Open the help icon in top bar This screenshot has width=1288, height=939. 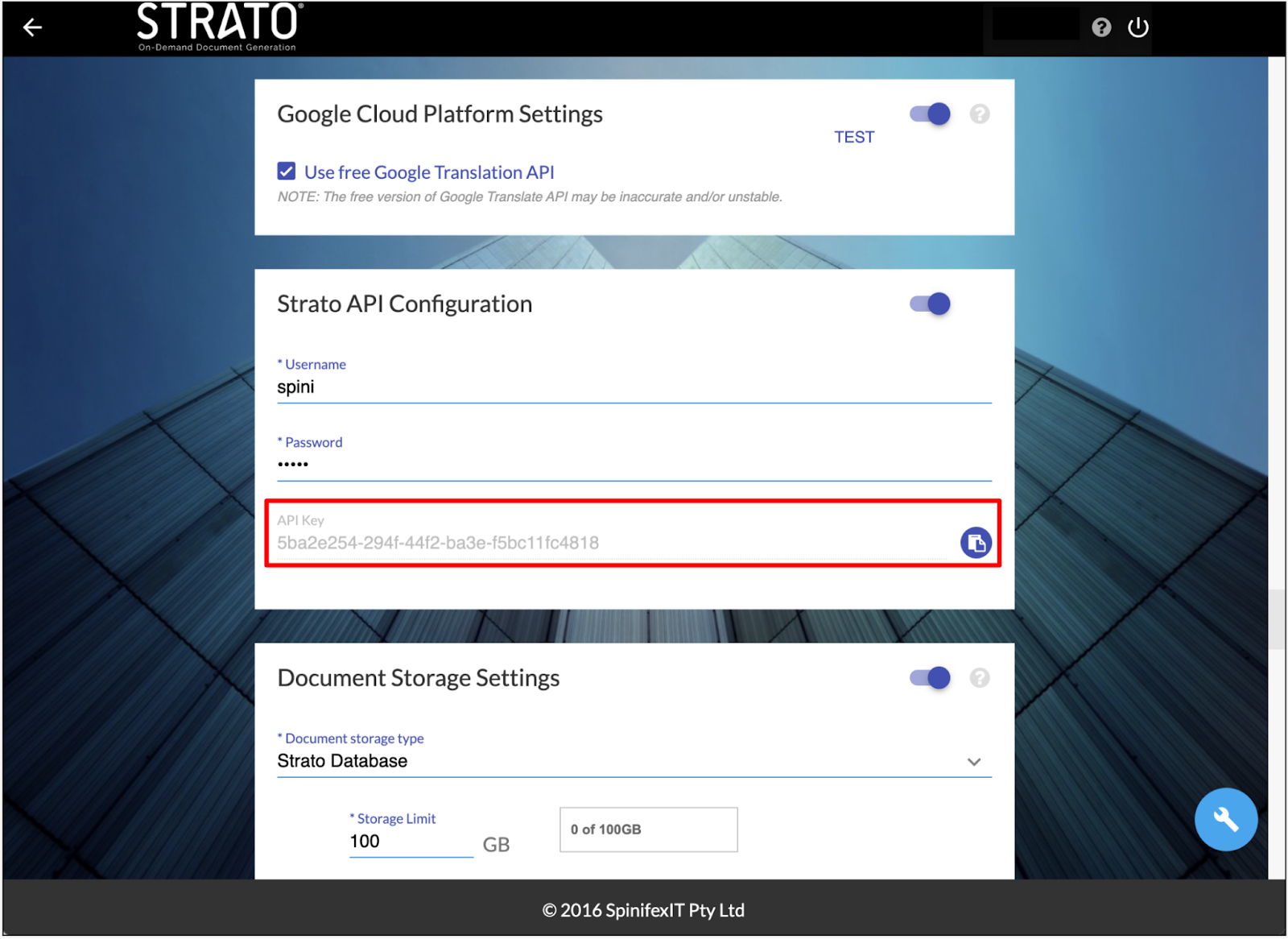pyautogui.click(x=1100, y=27)
